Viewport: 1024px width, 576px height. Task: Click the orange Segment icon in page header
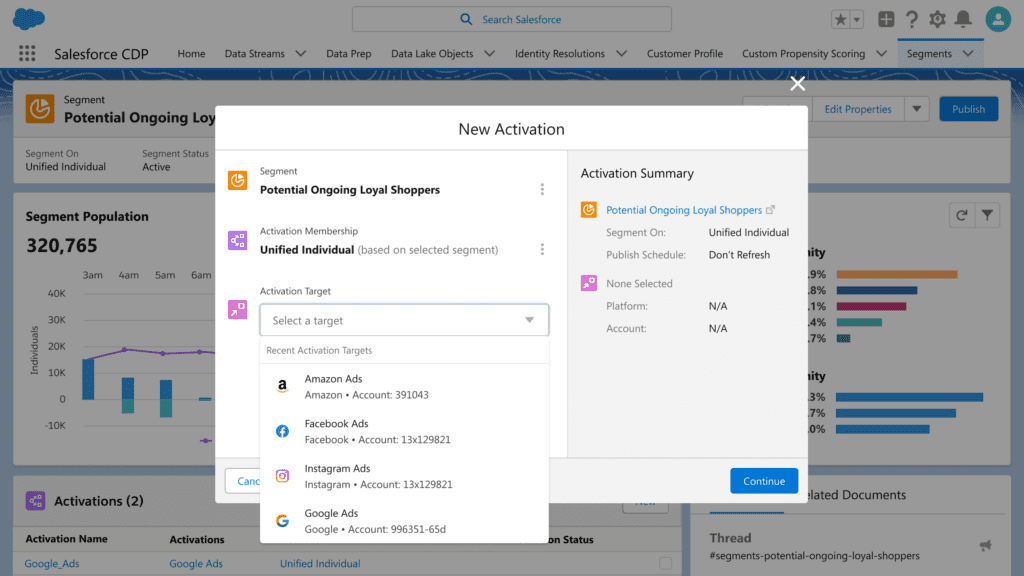point(39,108)
